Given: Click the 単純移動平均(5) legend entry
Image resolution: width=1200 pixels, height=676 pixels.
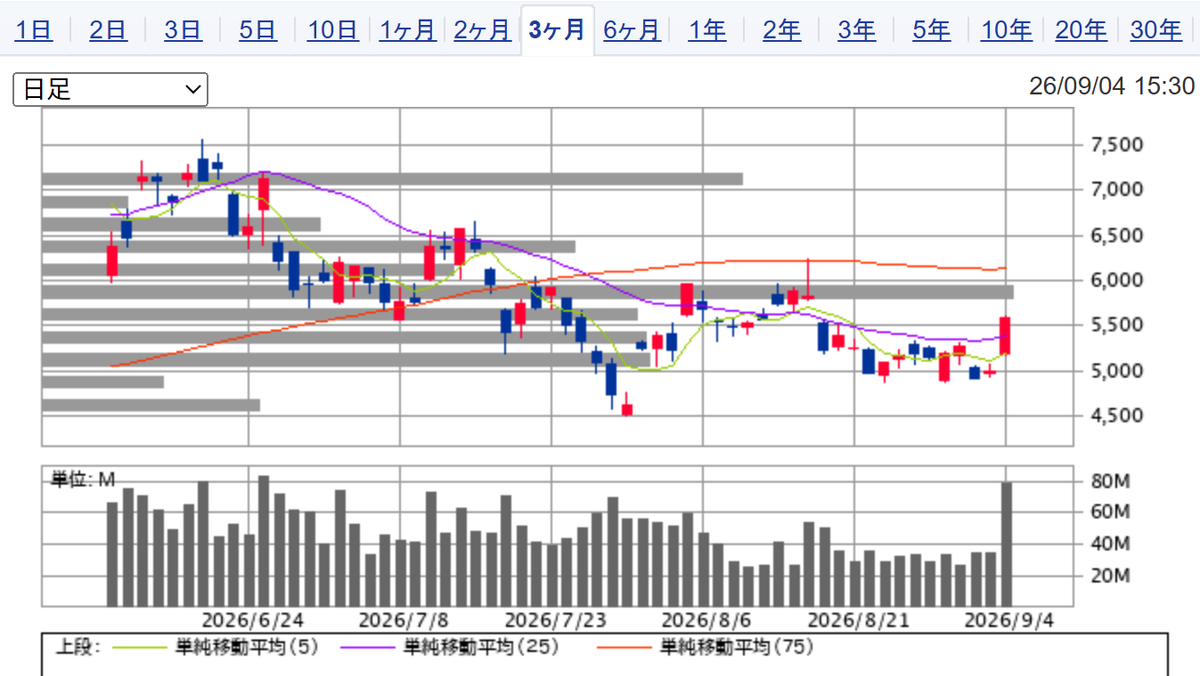Looking at the screenshot, I should coord(247,648).
